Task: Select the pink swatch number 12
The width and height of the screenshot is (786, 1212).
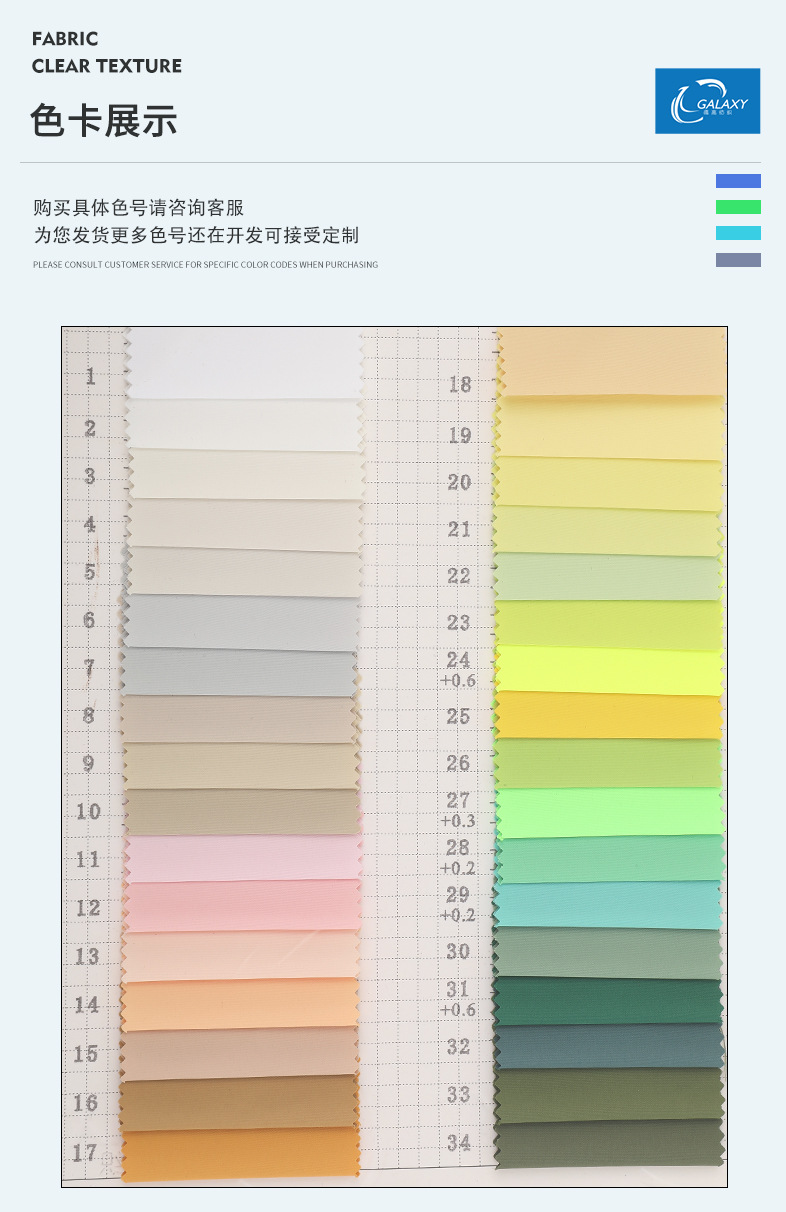Action: [x=243, y=907]
